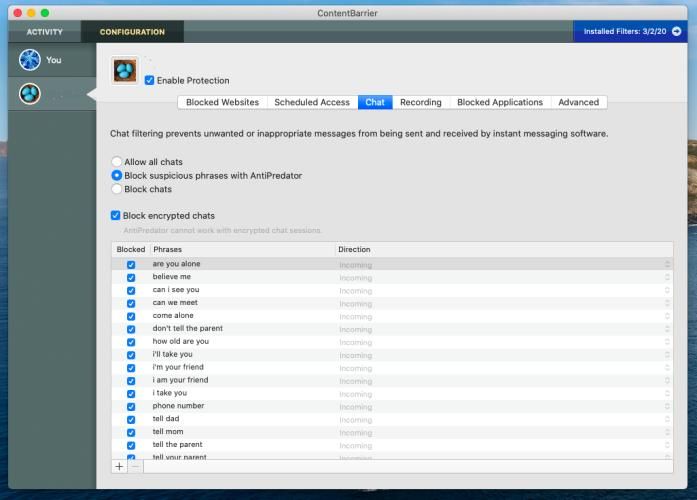
Task: Select the 'phone number' phrase text
Action: pyautogui.click(x=178, y=405)
